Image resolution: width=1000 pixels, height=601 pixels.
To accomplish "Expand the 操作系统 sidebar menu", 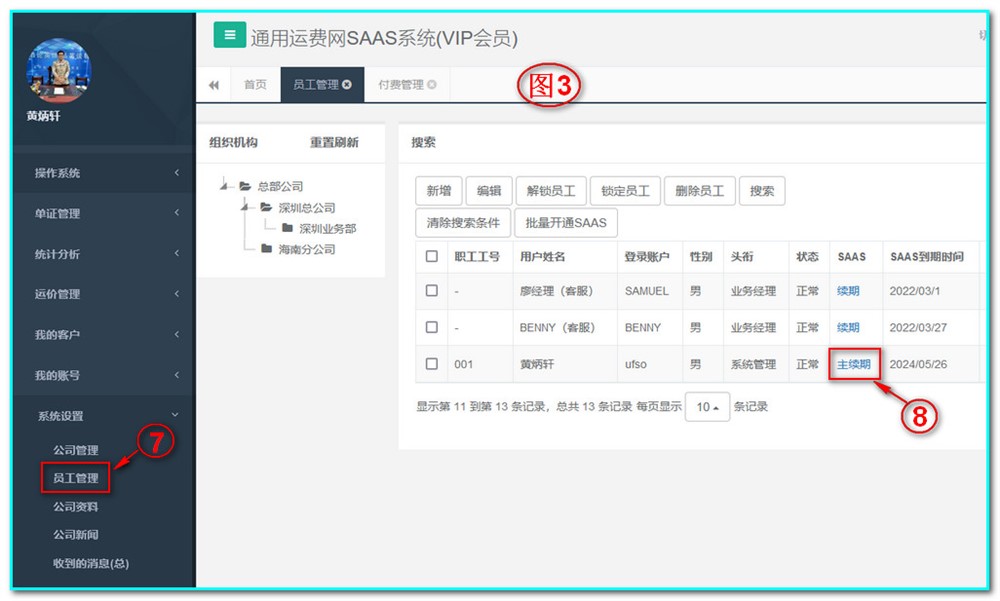I will [105, 173].
